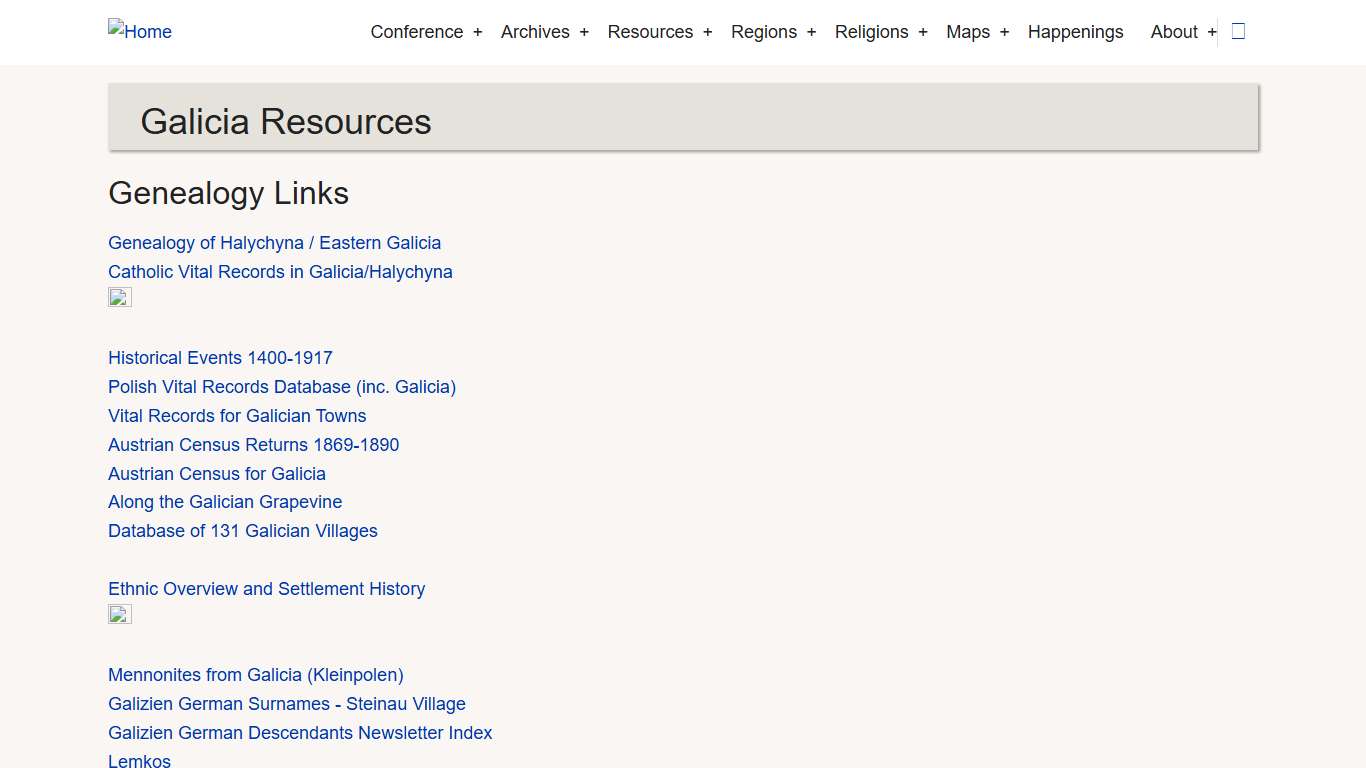Expand the Archives dropdown menu
The height and width of the screenshot is (768, 1366).
[x=535, y=31]
